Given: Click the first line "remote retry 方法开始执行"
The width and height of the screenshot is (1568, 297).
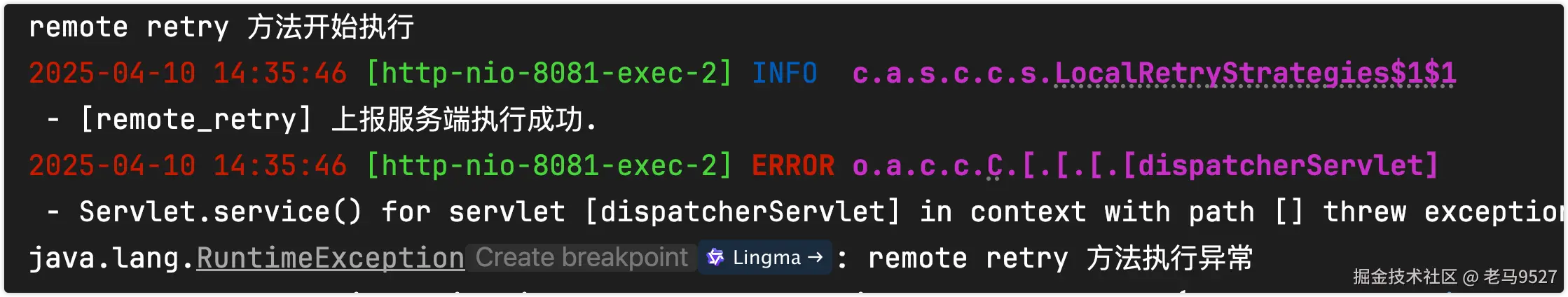Looking at the screenshot, I should (x=221, y=27).
